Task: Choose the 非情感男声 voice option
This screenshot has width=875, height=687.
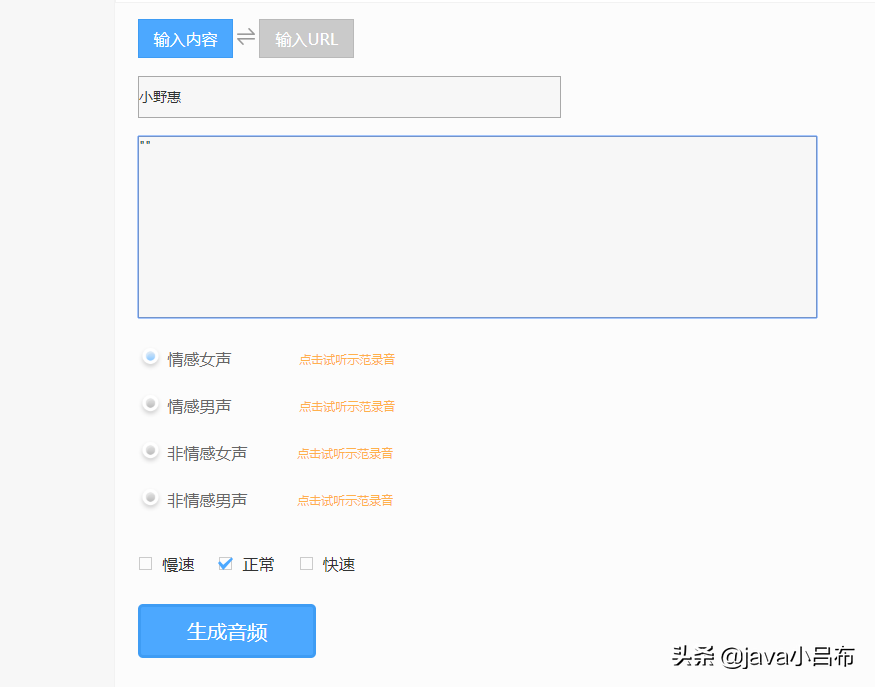Action: click(x=150, y=498)
